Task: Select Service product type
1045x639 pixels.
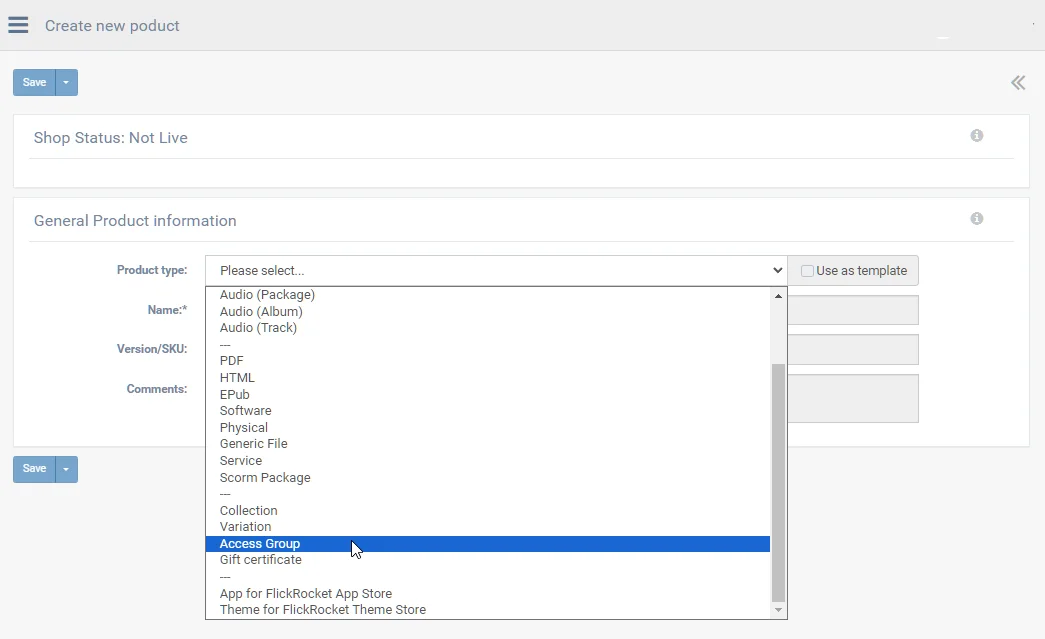Action: pyautogui.click(x=488, y=460)
